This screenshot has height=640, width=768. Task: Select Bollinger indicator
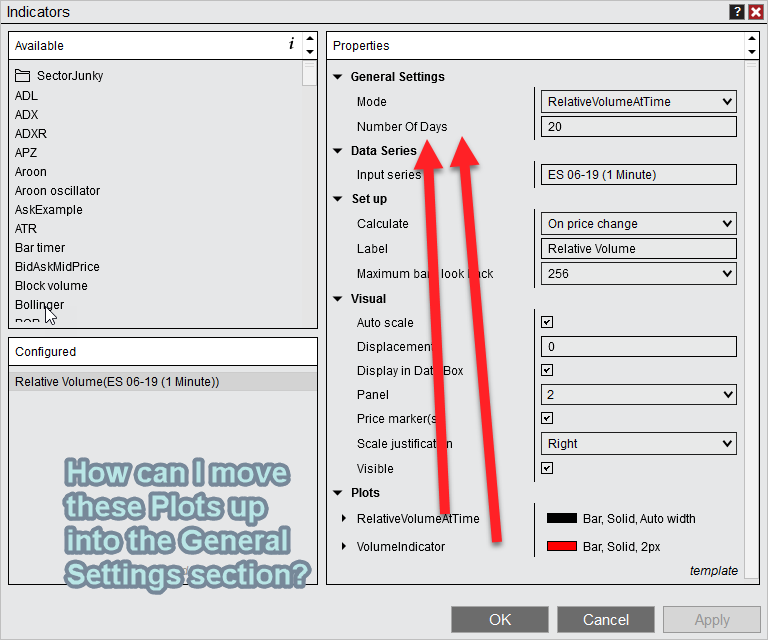pyautogui.click(x=40, y=305)
